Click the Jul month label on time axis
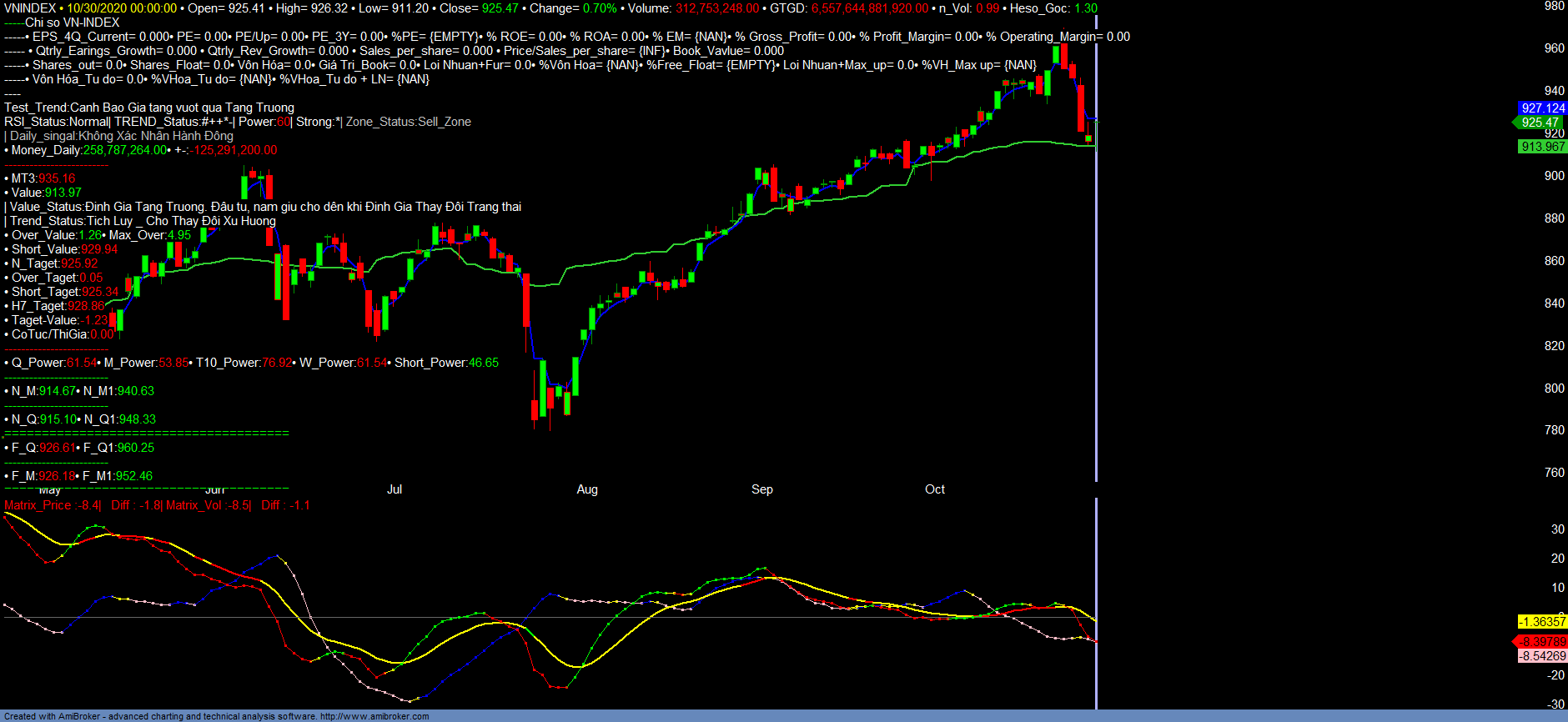Image resolution: width=1568 pixels, height=722 pixels. click(x=395, y=489)
